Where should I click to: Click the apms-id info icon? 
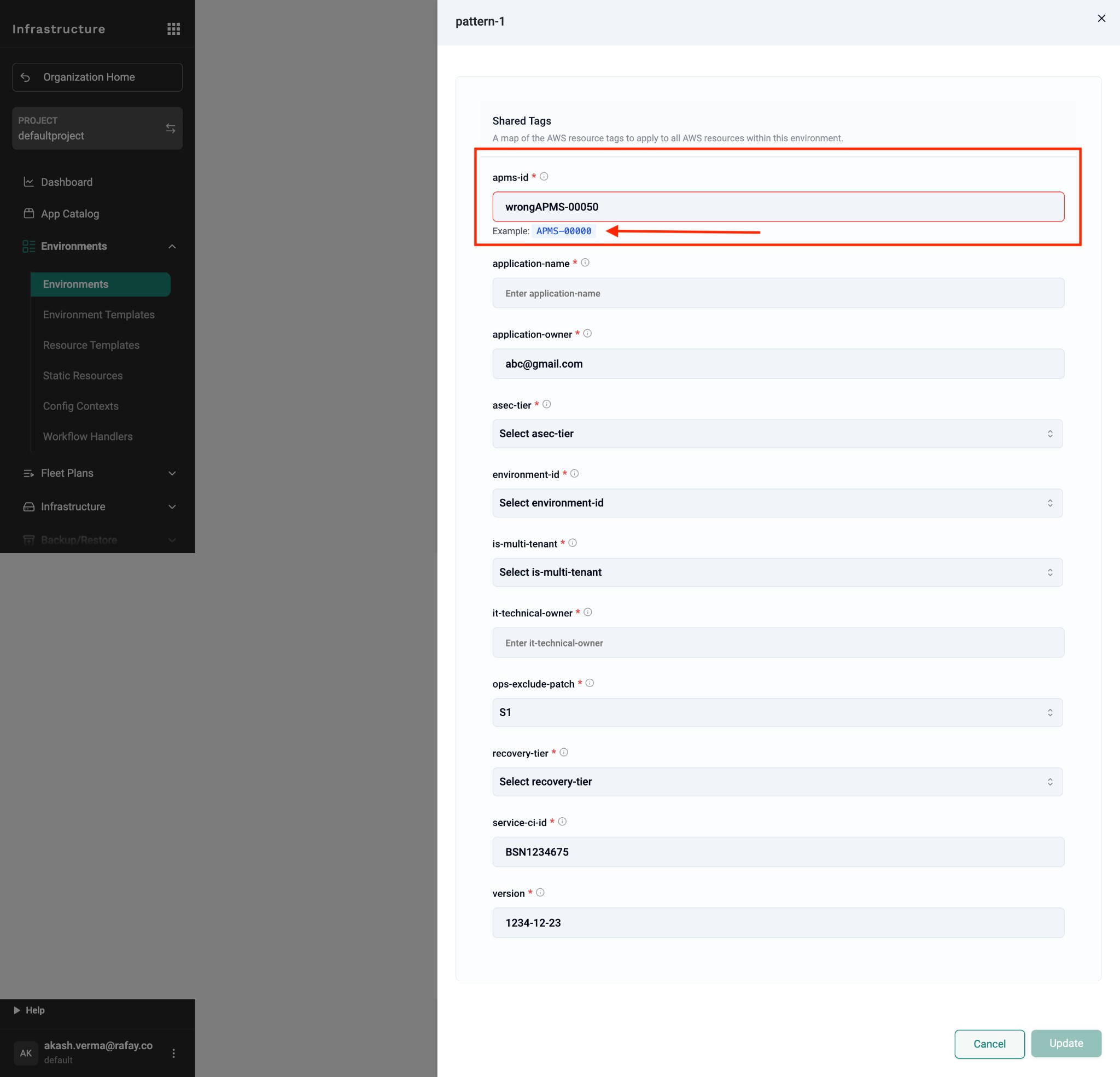pyautogui.click(x=544, y=177)
